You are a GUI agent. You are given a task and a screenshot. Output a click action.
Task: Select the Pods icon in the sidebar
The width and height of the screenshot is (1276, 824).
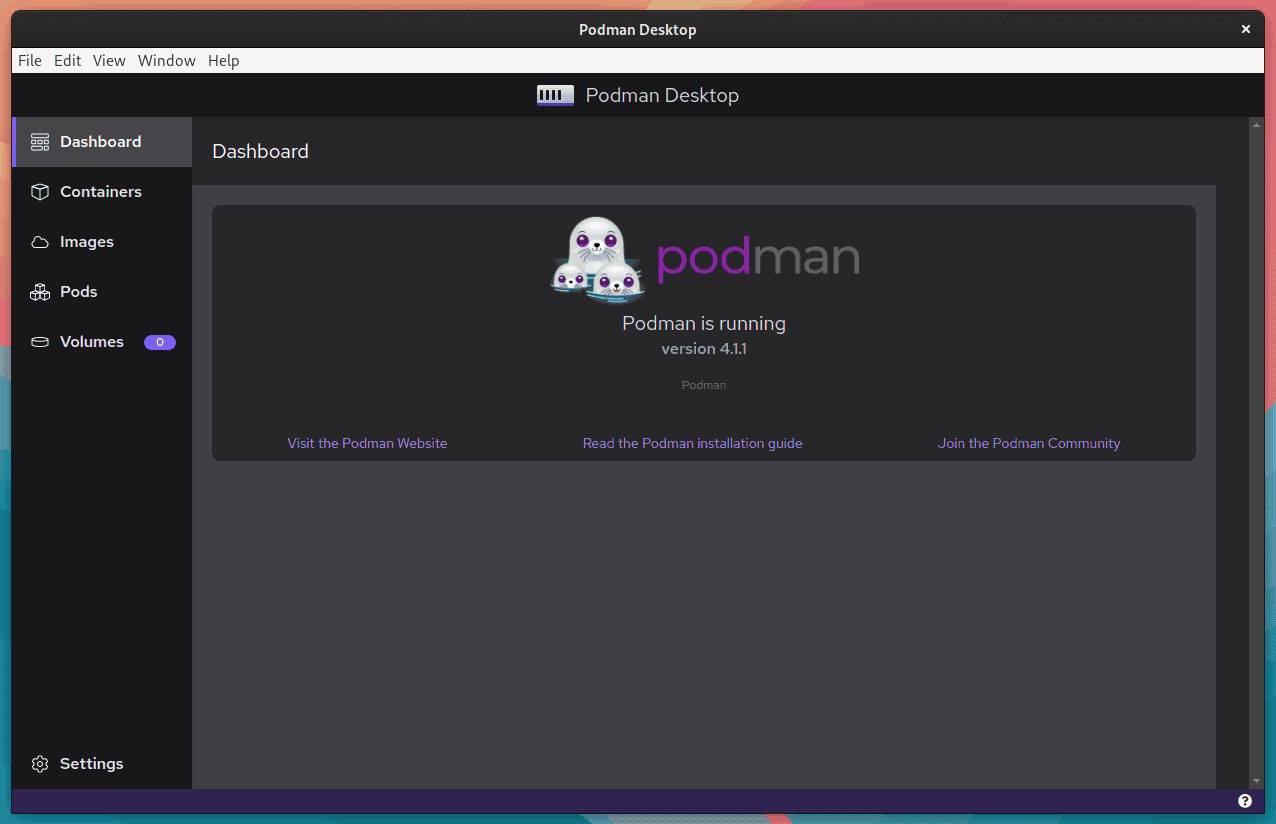click(40, 291)
